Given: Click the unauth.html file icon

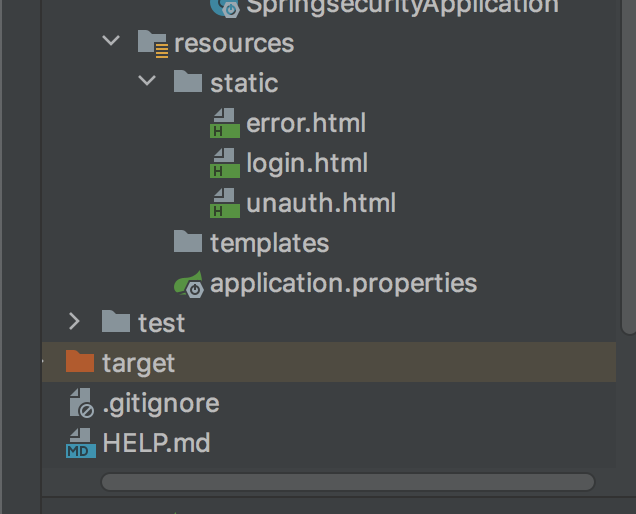Looking at the screenshot, I should 224,203.
